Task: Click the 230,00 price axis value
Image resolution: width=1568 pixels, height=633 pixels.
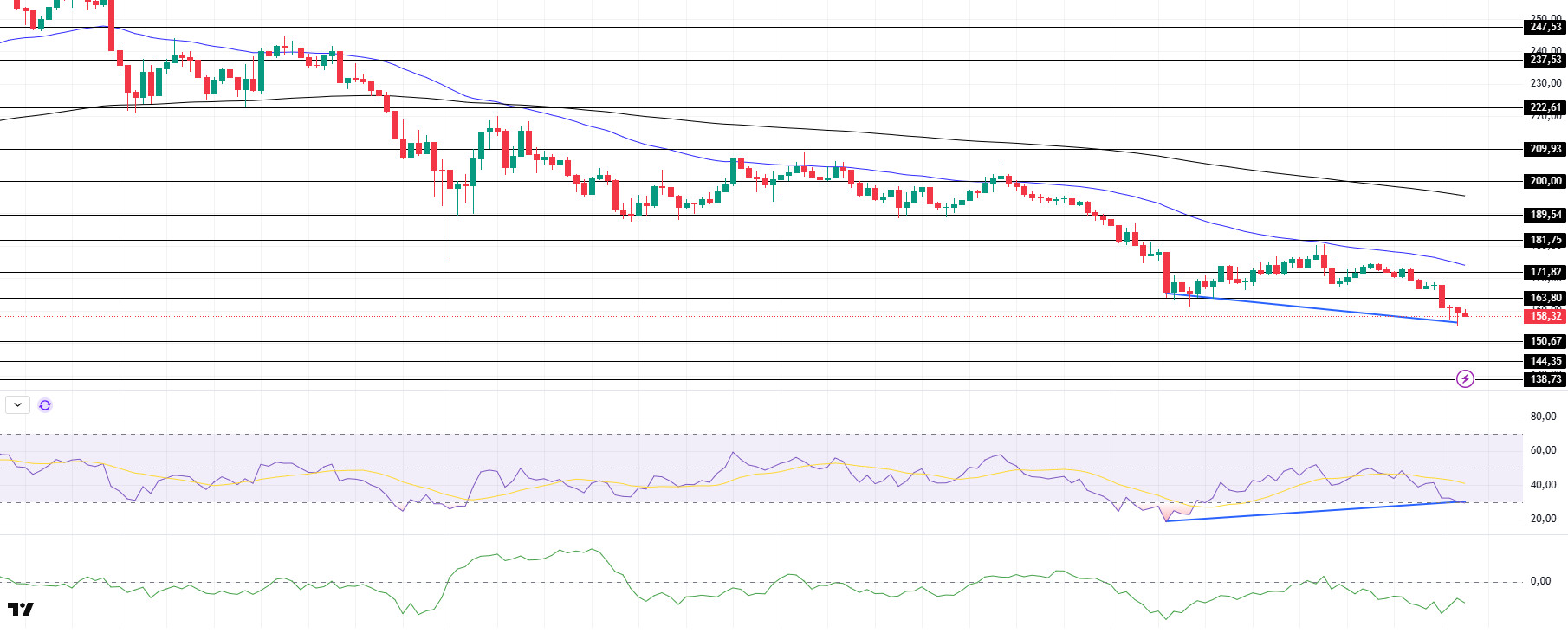Action: click(x=1545, y=83)
